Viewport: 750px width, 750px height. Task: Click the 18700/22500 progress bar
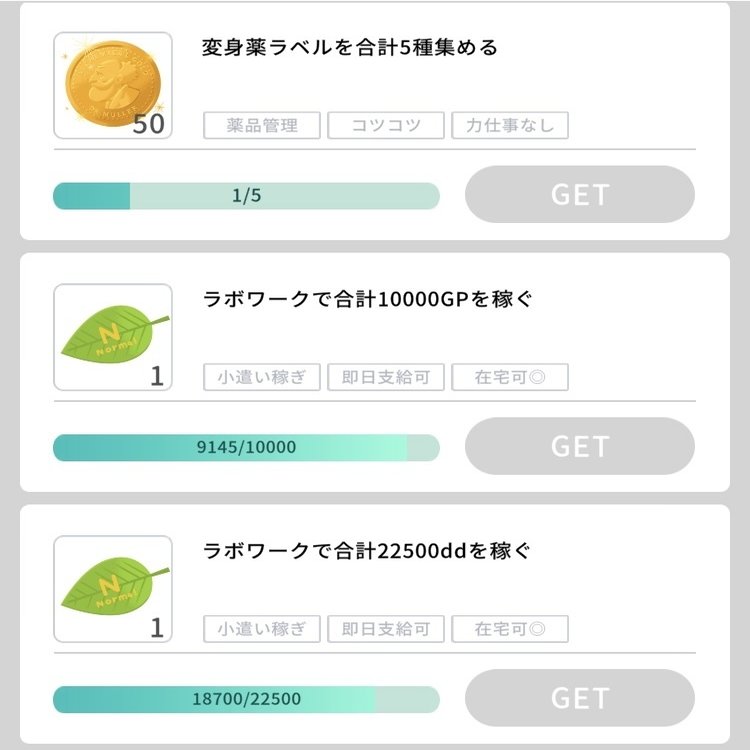point(246,700)
